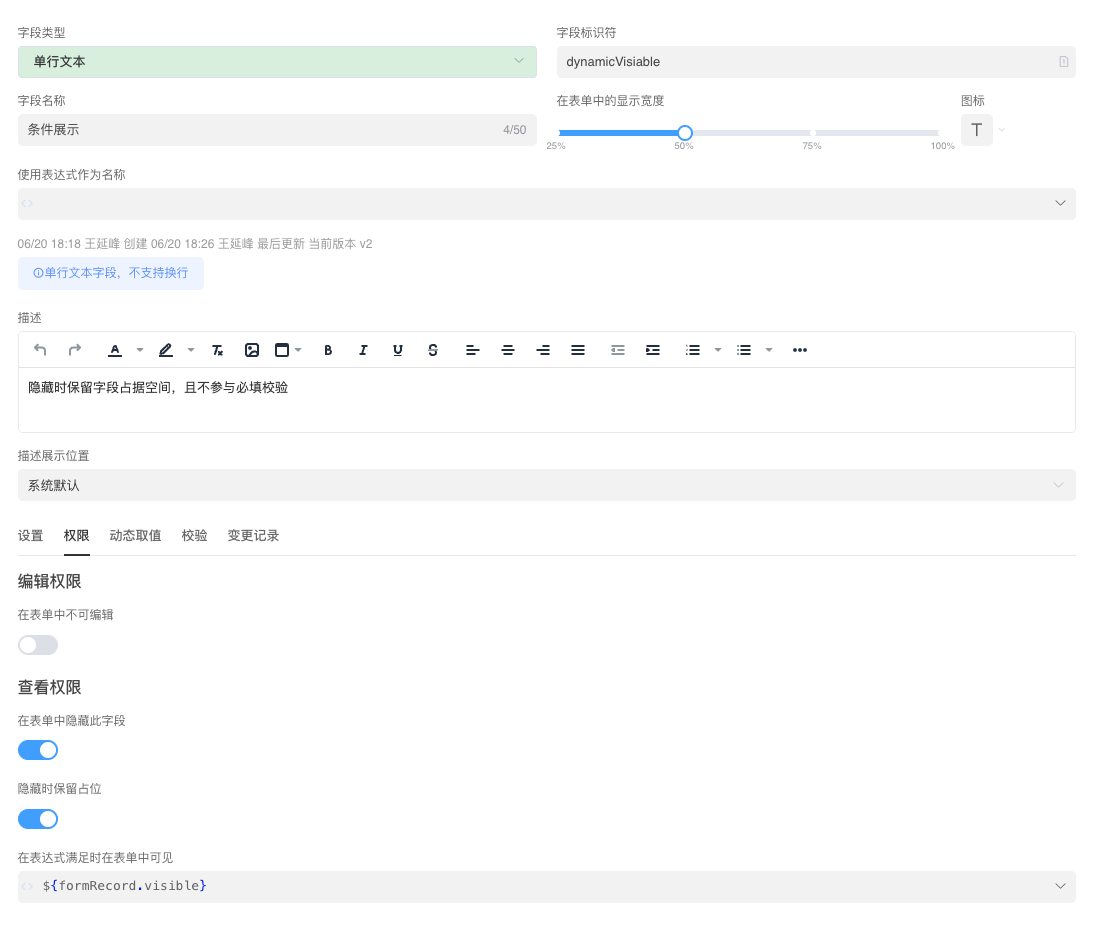Toggle underline formatting in the toolbar
The image size is (1096, 943).
[x=398, y=350]
